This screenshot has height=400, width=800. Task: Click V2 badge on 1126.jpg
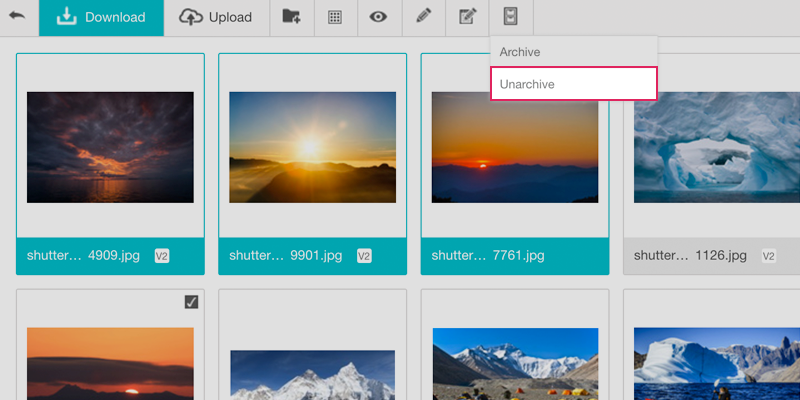click(769, 256)
